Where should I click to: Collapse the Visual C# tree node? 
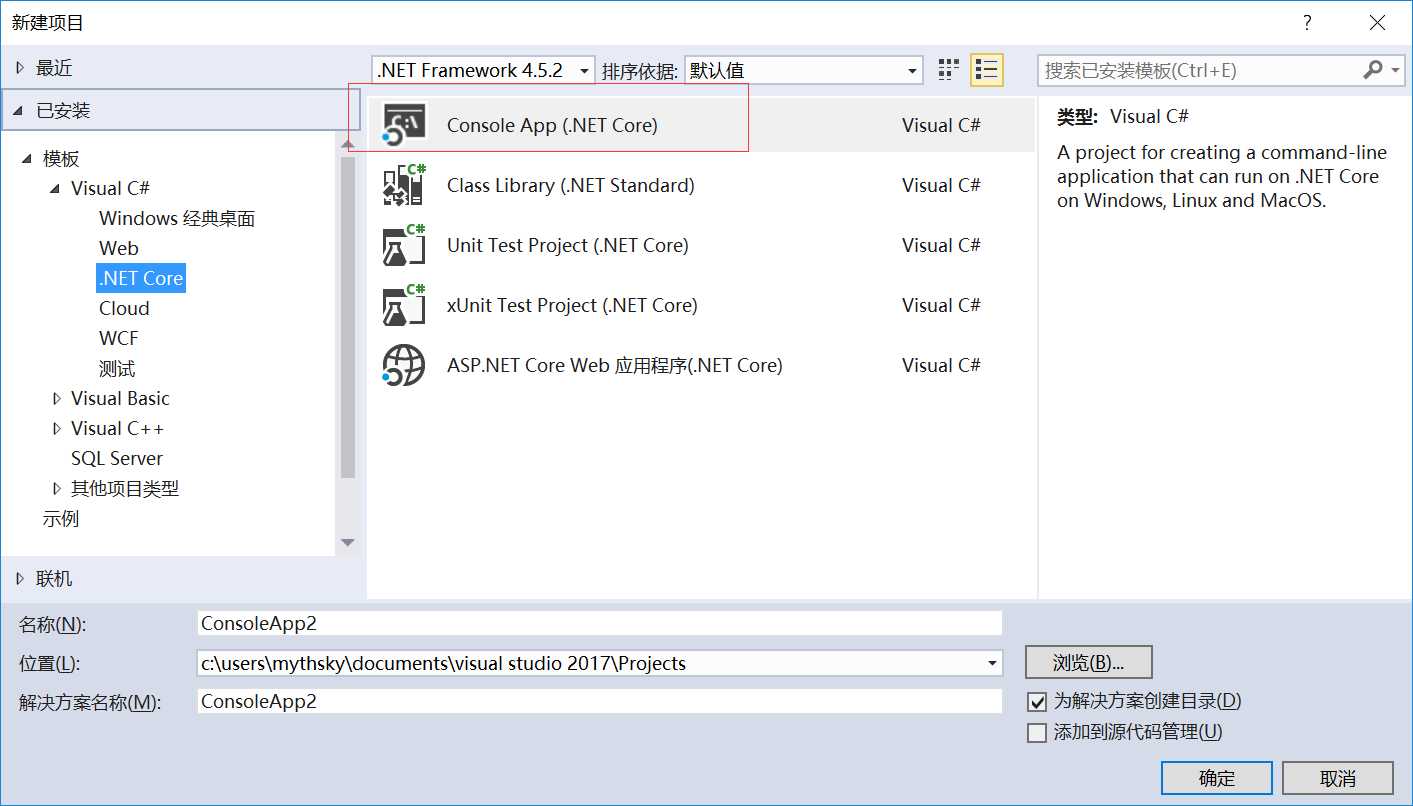tap(56, 189)
